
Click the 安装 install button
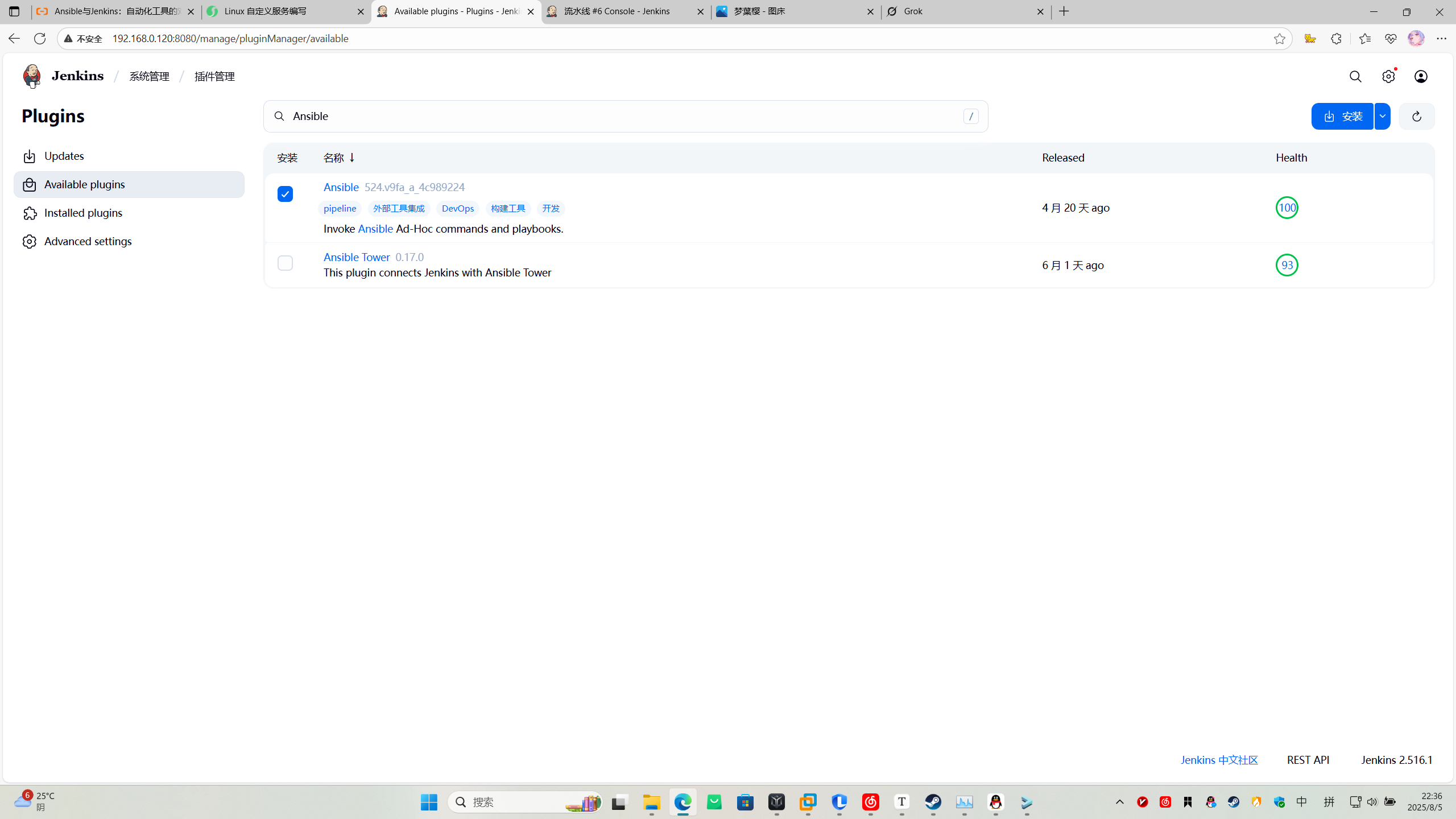pyautogui.click(x=1342, y=116)
